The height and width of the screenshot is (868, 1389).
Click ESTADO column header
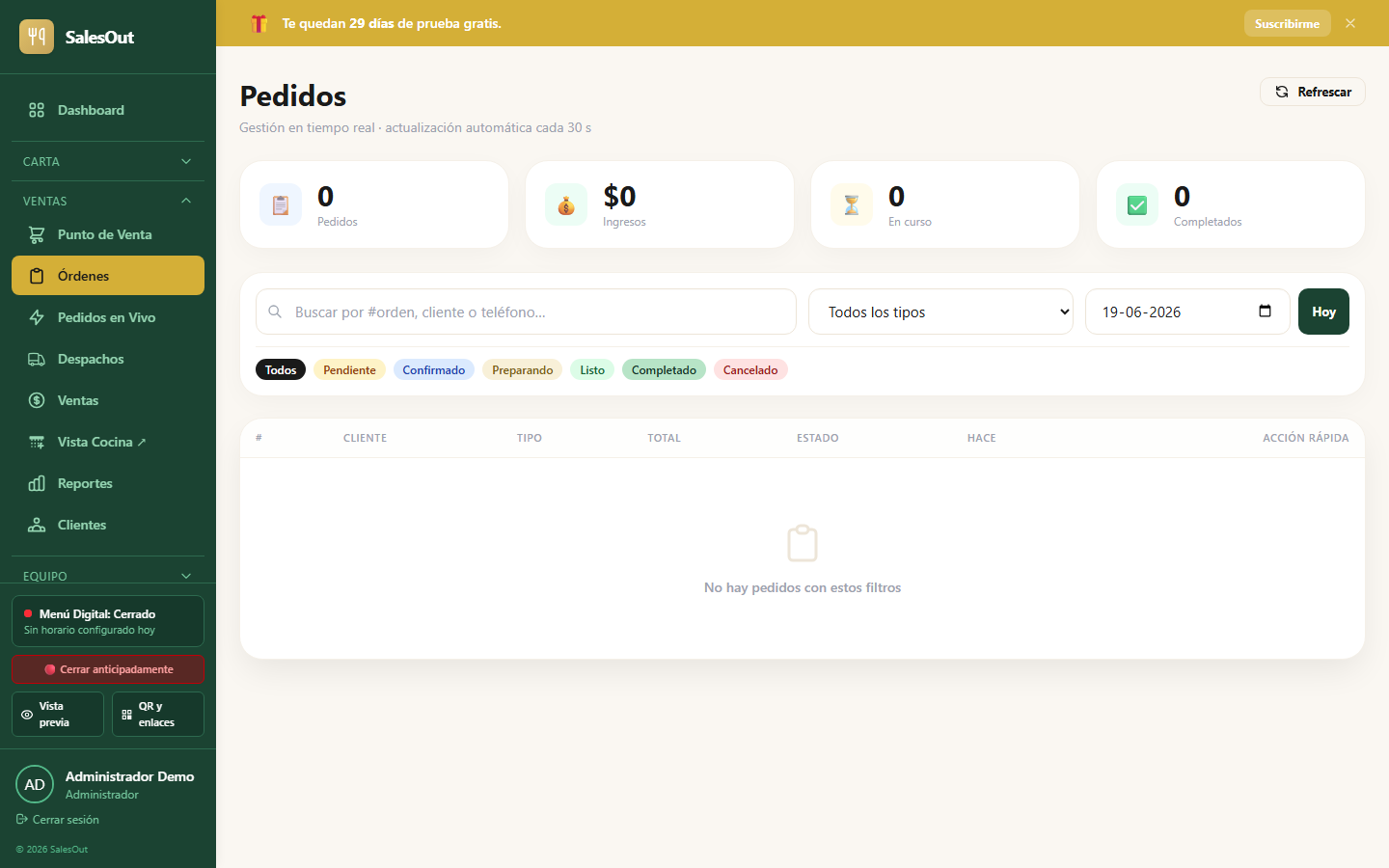817,438
